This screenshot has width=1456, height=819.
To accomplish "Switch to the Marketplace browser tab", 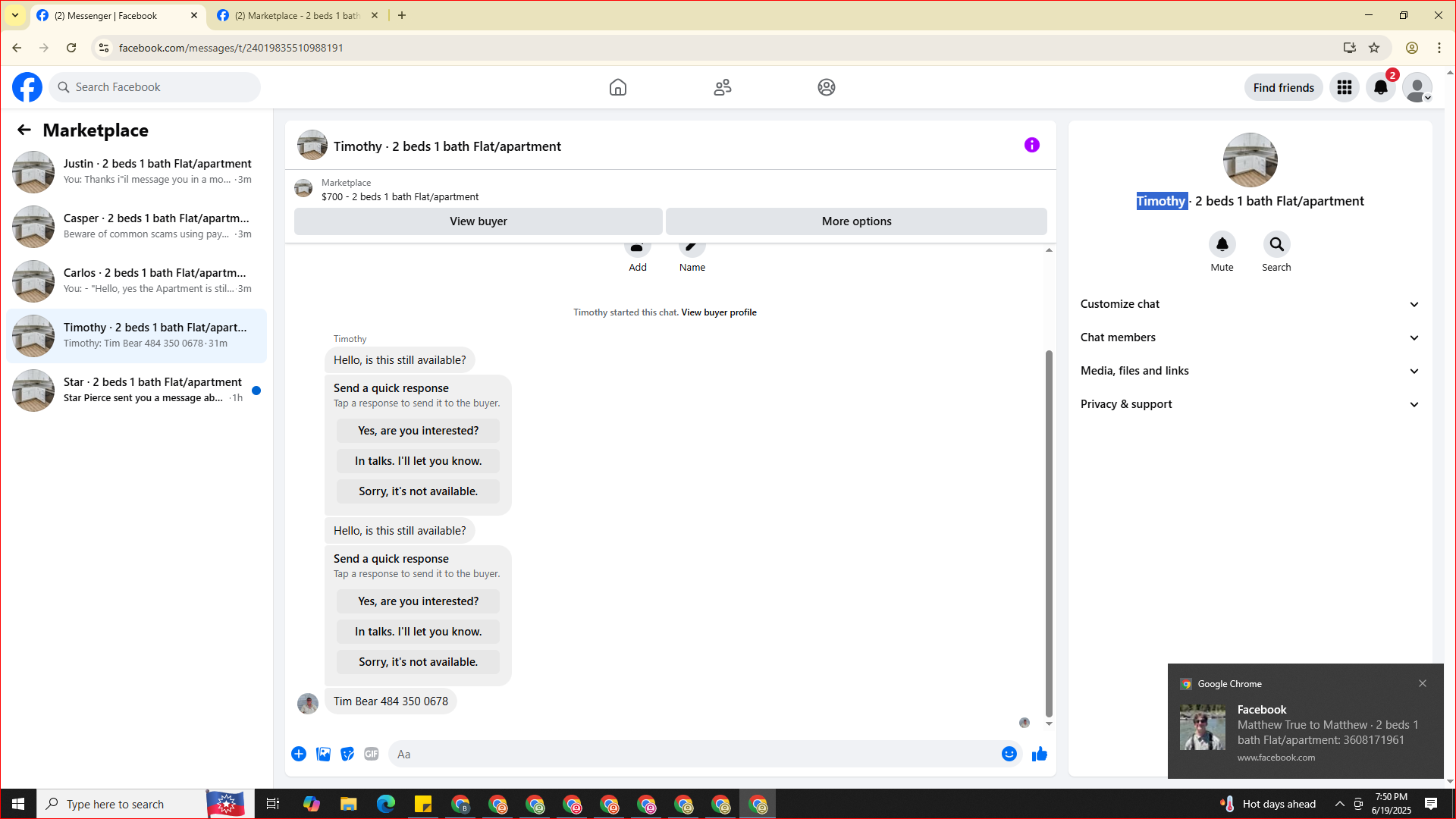I will [298, 15].
